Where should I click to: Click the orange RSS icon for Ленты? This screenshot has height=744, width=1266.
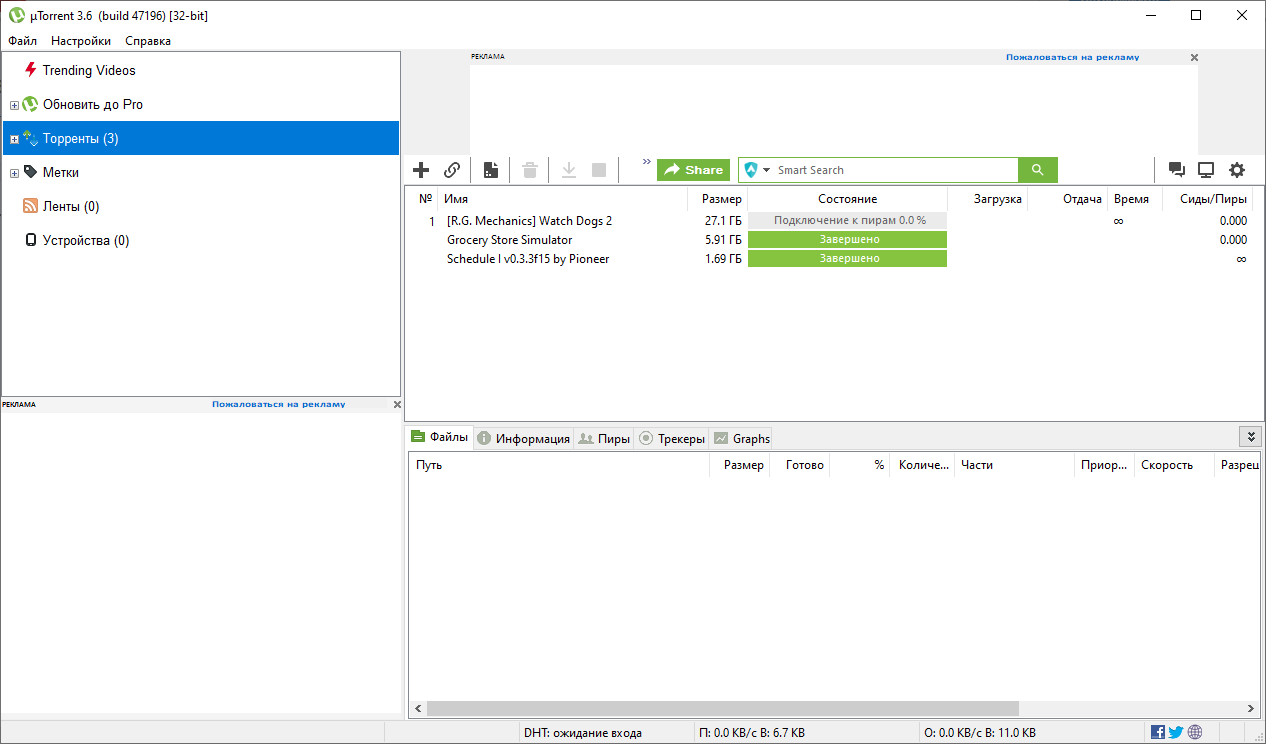[x=30, y=206]
